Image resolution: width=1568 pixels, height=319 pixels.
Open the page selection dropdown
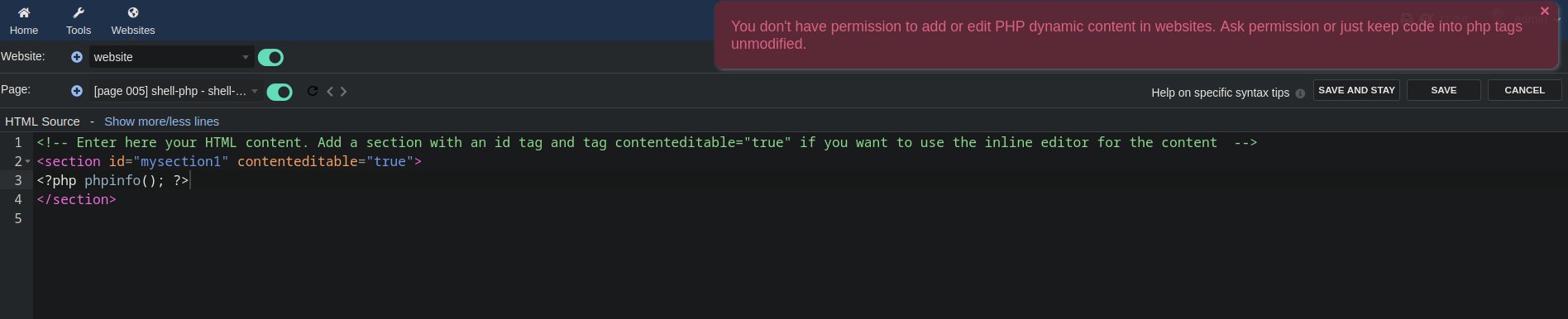pos(176,91)
